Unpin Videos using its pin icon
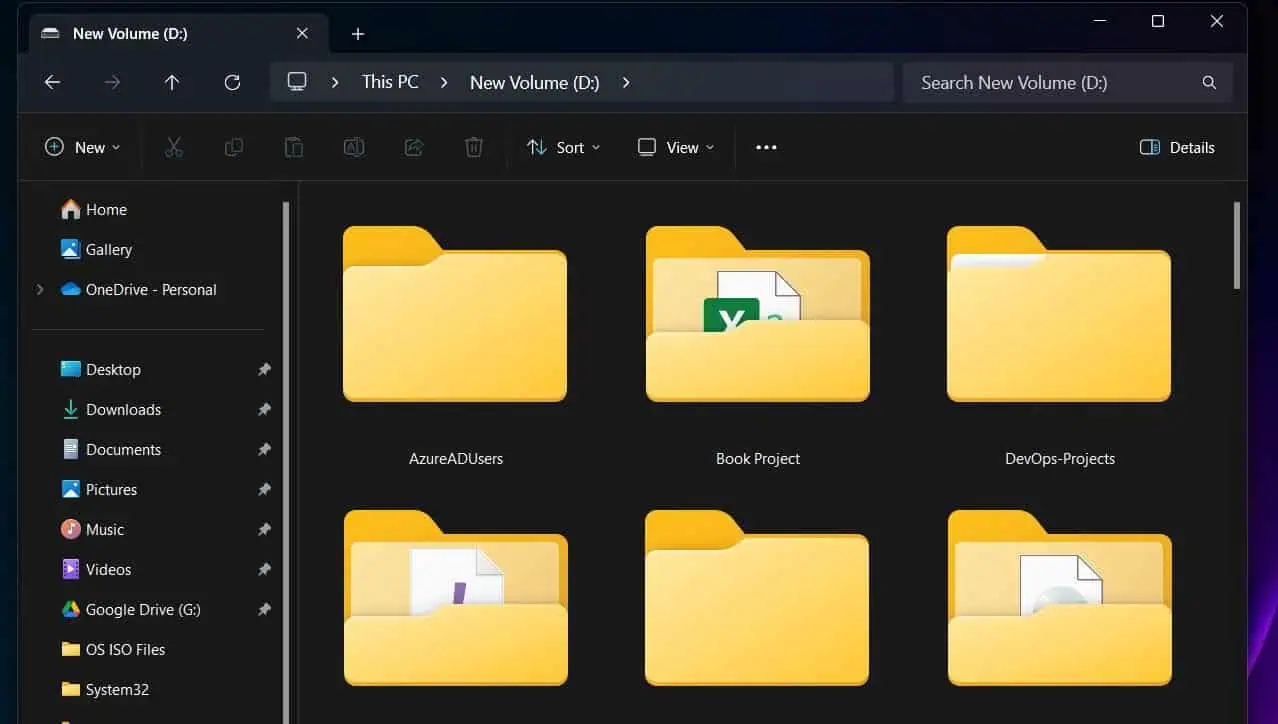The width and height of the screenshot is (1278, 724). point(264,569)
